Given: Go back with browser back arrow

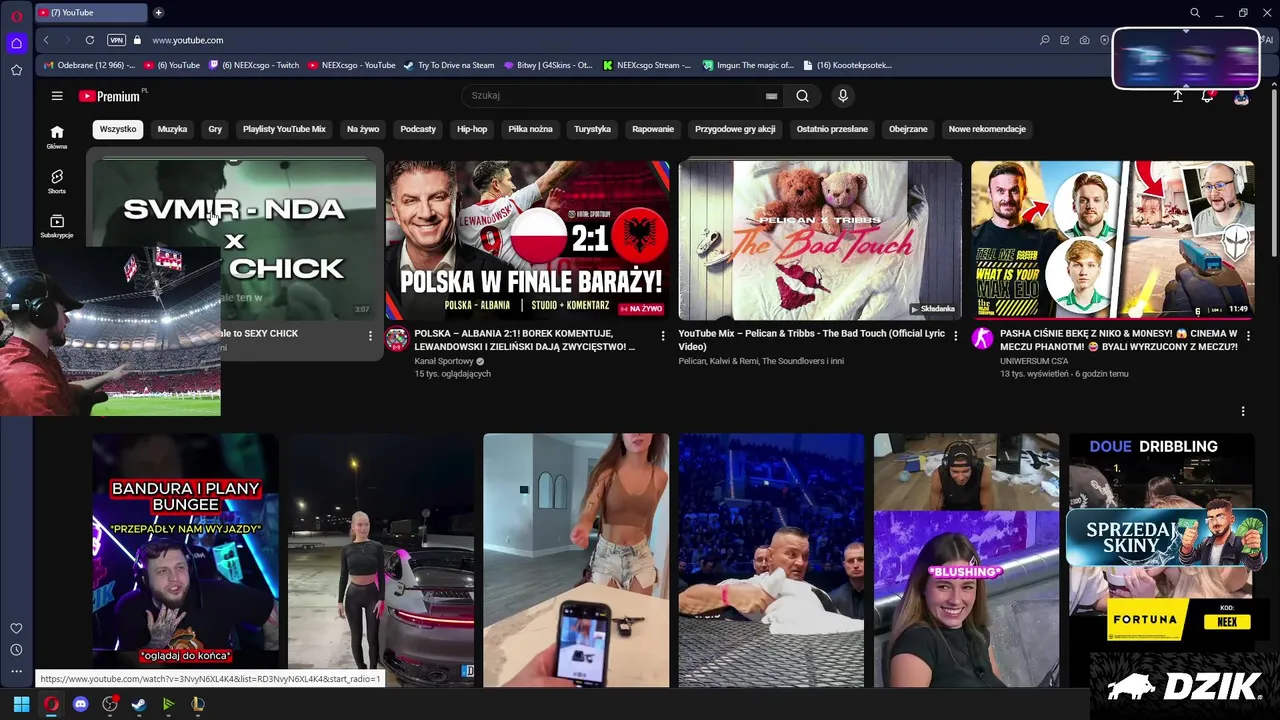Looking at the screenshot, I should [x=46, y=40].
